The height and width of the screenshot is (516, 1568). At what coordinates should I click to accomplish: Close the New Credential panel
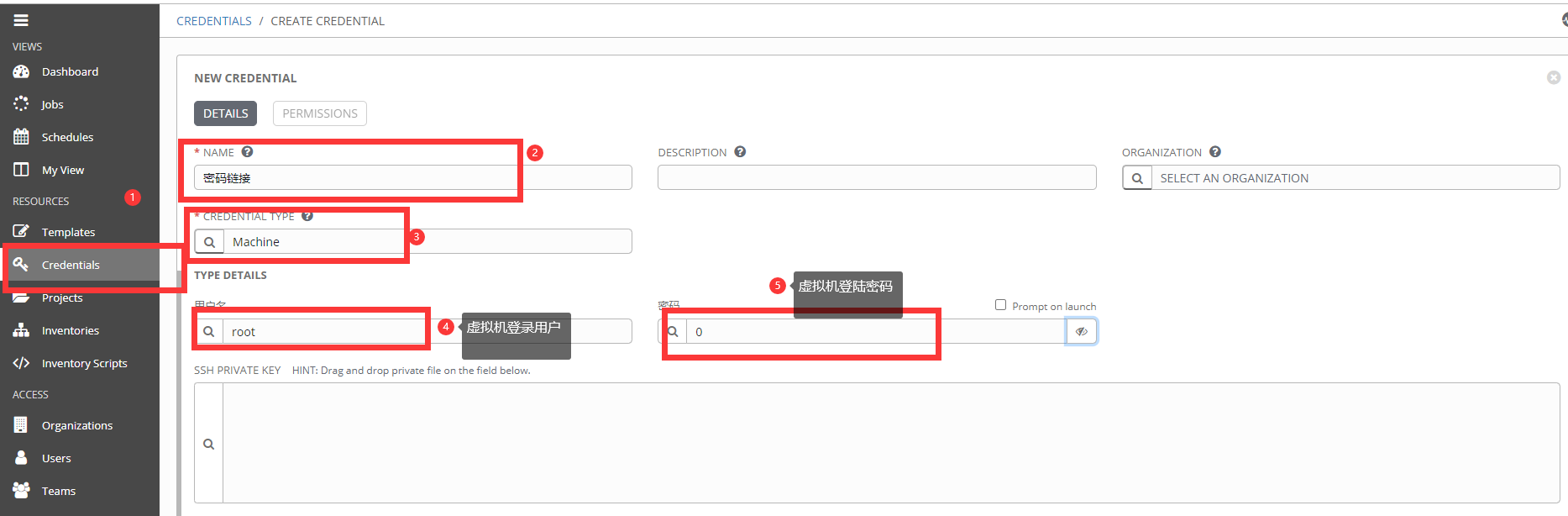click(1554, 77)
